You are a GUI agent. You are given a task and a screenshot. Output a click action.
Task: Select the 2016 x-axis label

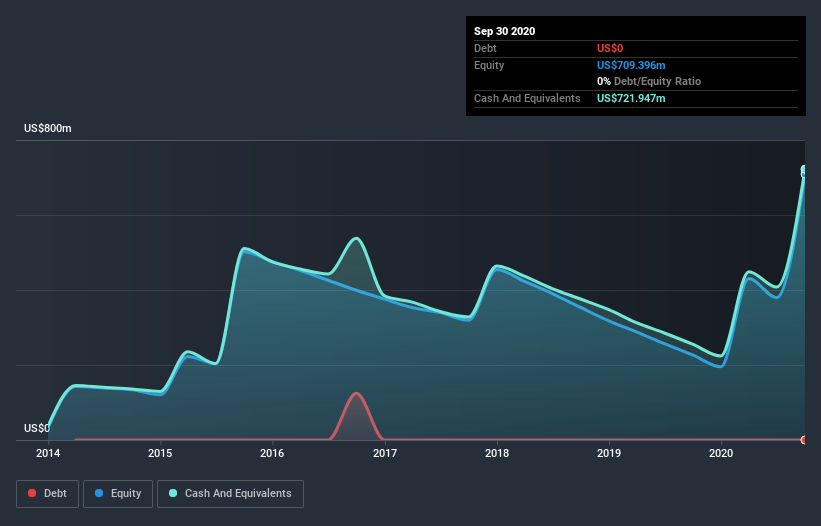[x=272, y=453]
